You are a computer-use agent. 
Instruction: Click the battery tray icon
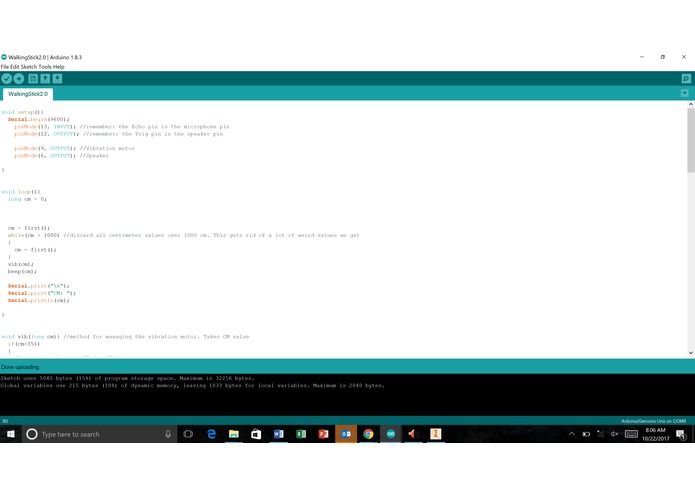586,434
